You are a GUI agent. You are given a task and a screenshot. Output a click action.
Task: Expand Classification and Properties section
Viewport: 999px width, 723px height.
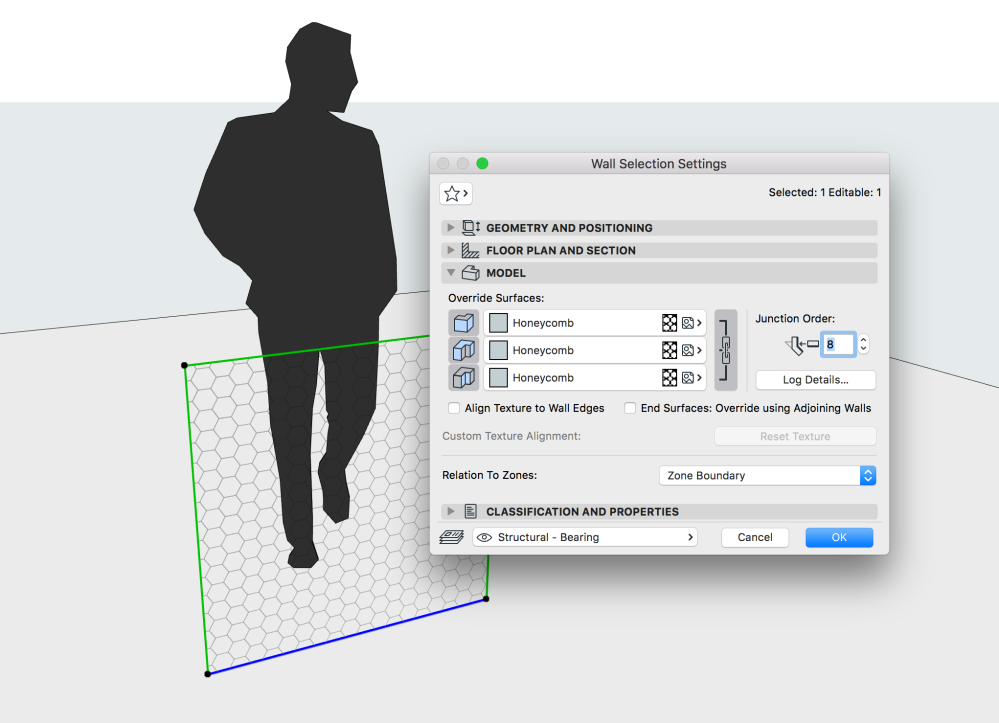(x=450, y=512)
